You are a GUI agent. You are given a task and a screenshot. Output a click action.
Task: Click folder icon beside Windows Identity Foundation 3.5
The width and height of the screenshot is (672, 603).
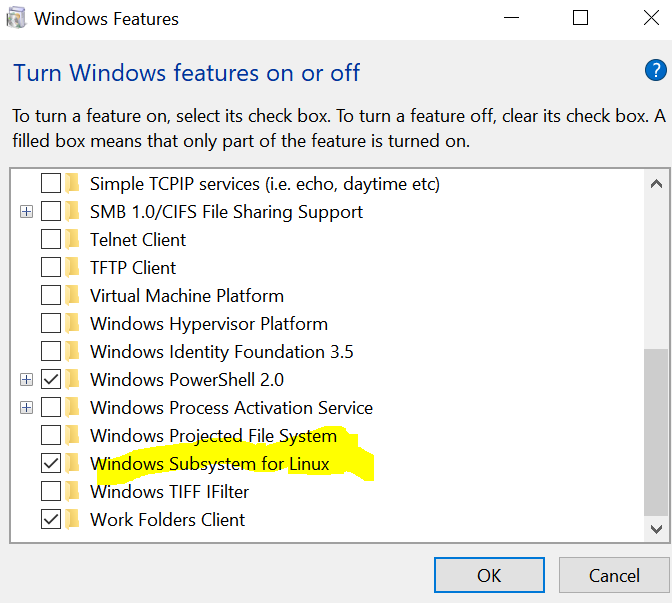point(72,351)
